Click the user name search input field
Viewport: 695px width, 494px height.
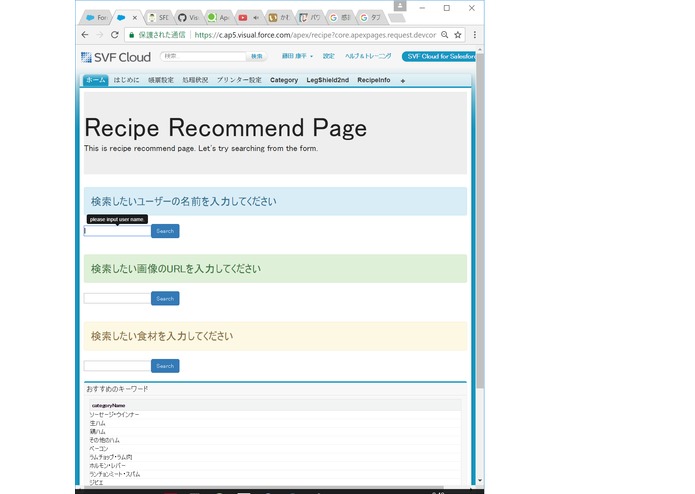pos(117,231)
